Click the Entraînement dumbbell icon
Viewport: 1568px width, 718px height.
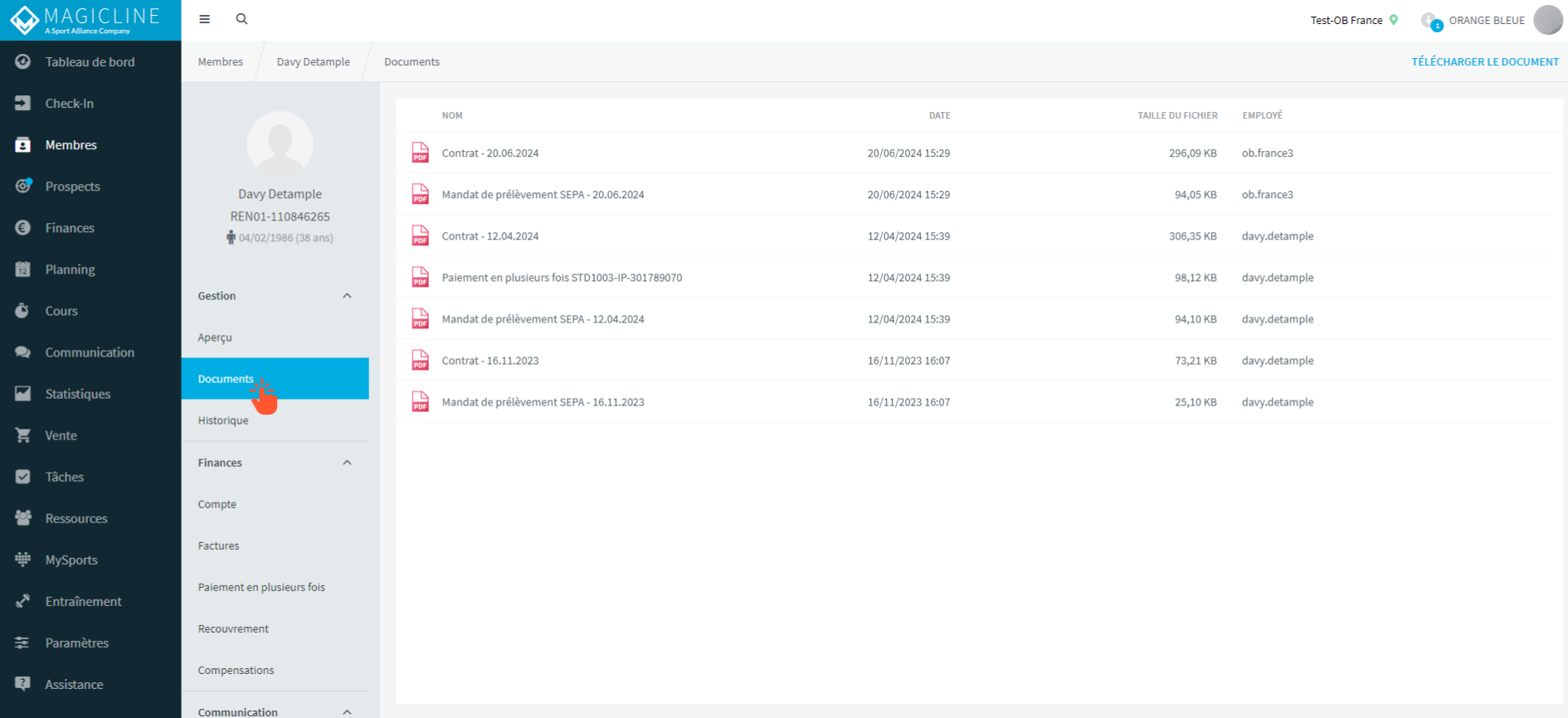22,601
